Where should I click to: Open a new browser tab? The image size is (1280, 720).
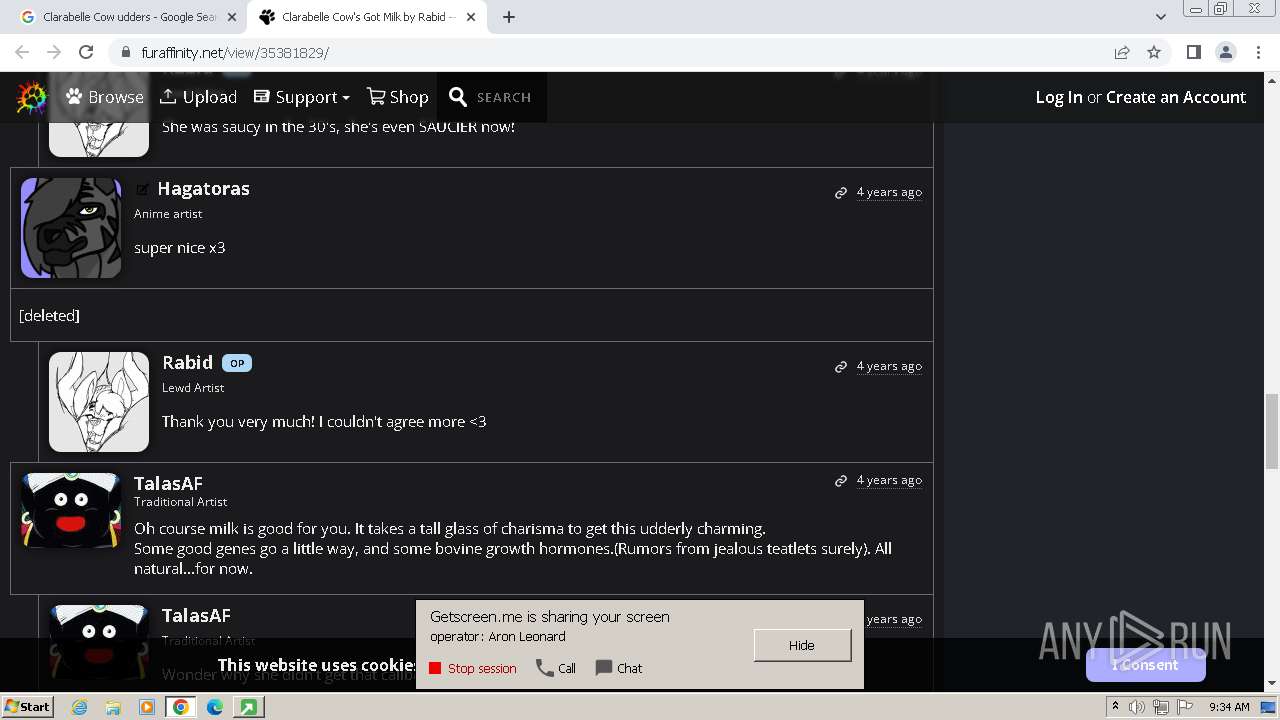(x=509, y=17)
